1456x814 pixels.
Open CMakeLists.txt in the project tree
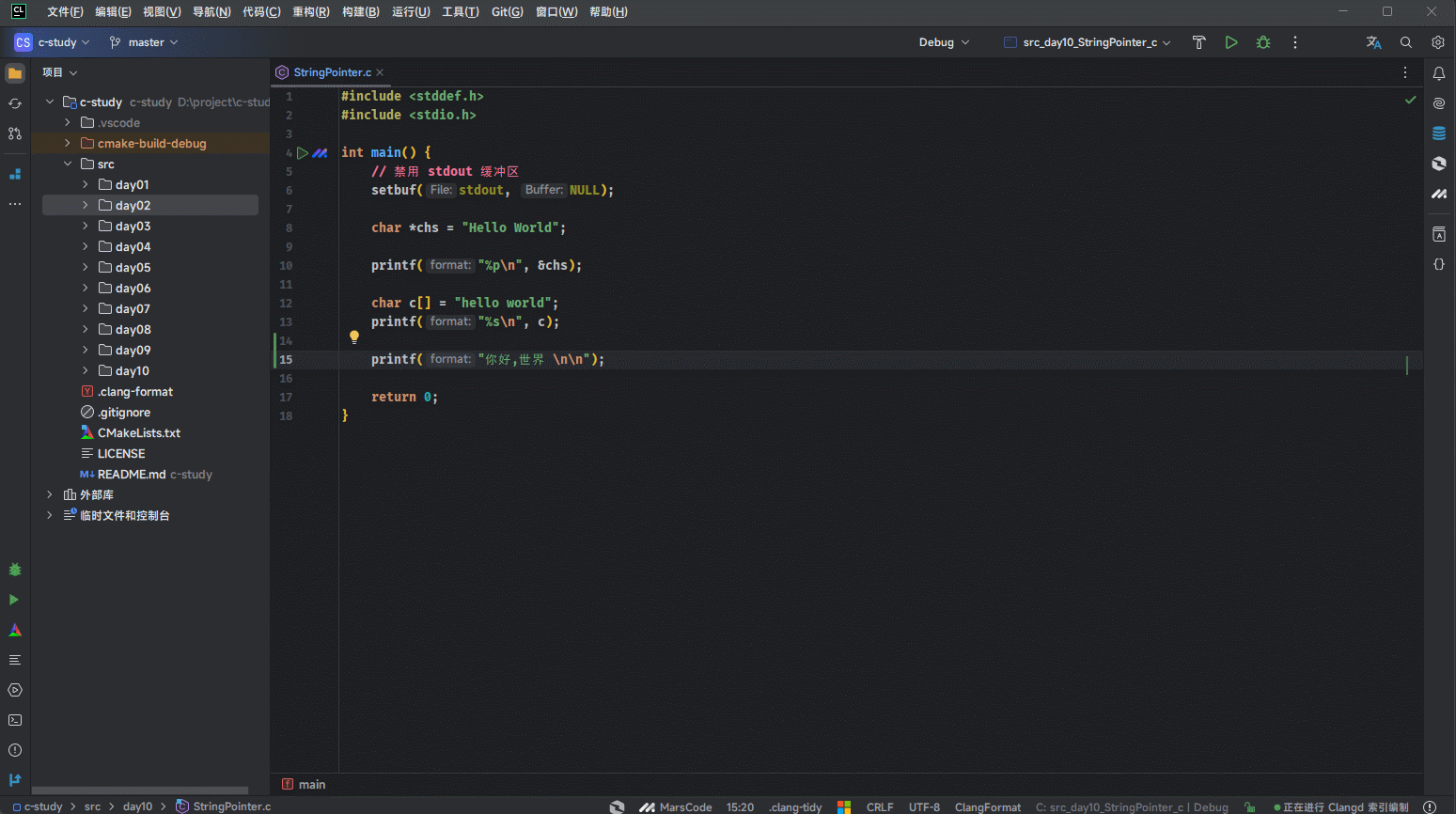138,433
